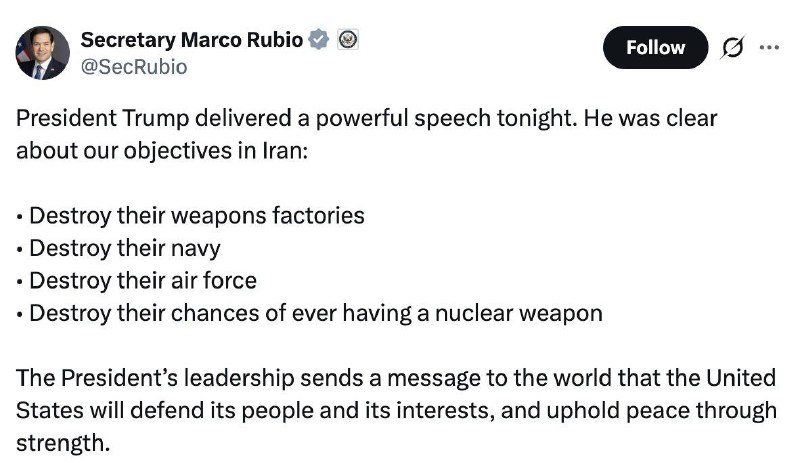Image resolution: width=800 pixels, height=463 pixels.
Task: Click the Secretary Marco Rubio display name
Action: pyautogui.click(x=192, y=40)
